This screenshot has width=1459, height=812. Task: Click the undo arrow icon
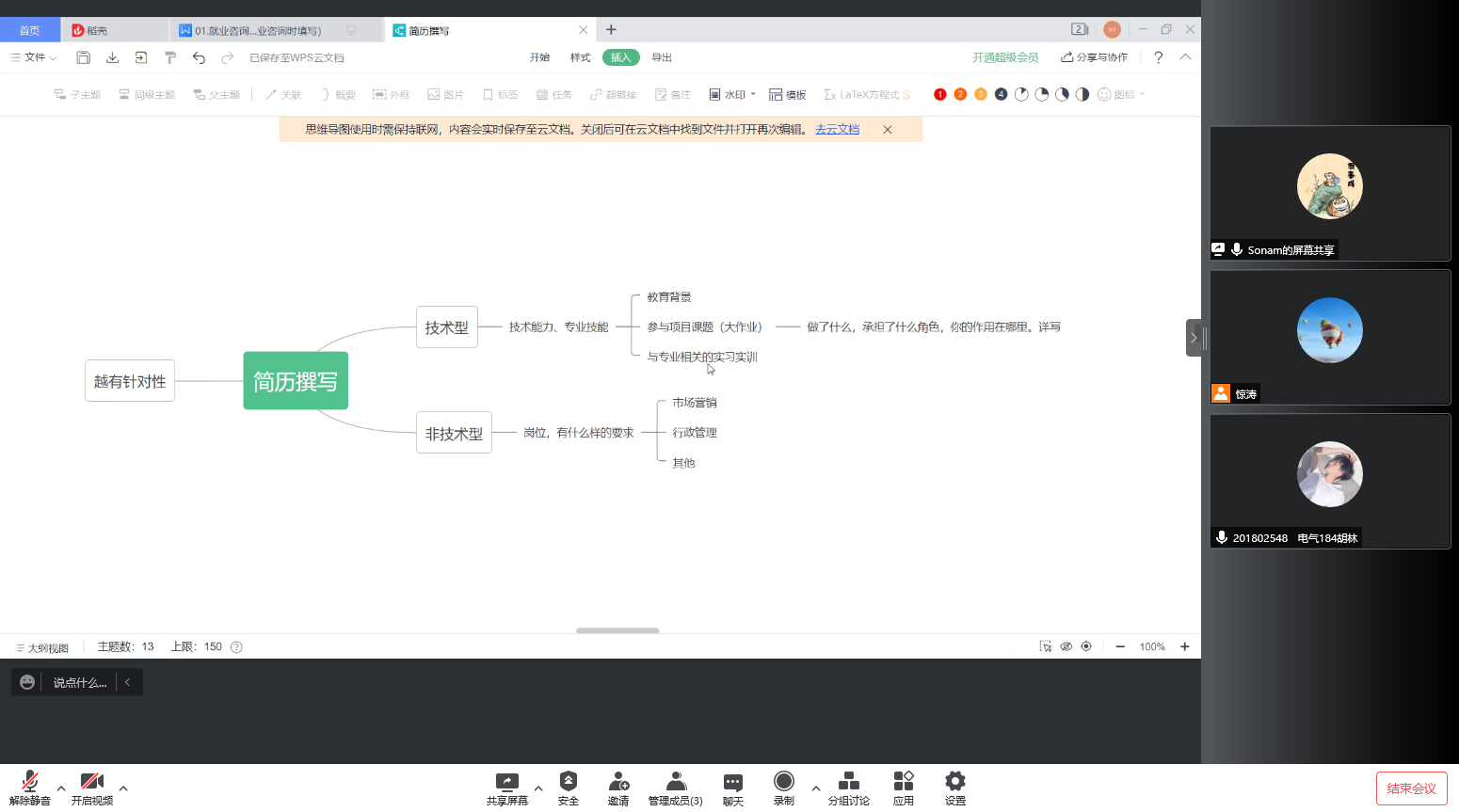click(199, 57)
